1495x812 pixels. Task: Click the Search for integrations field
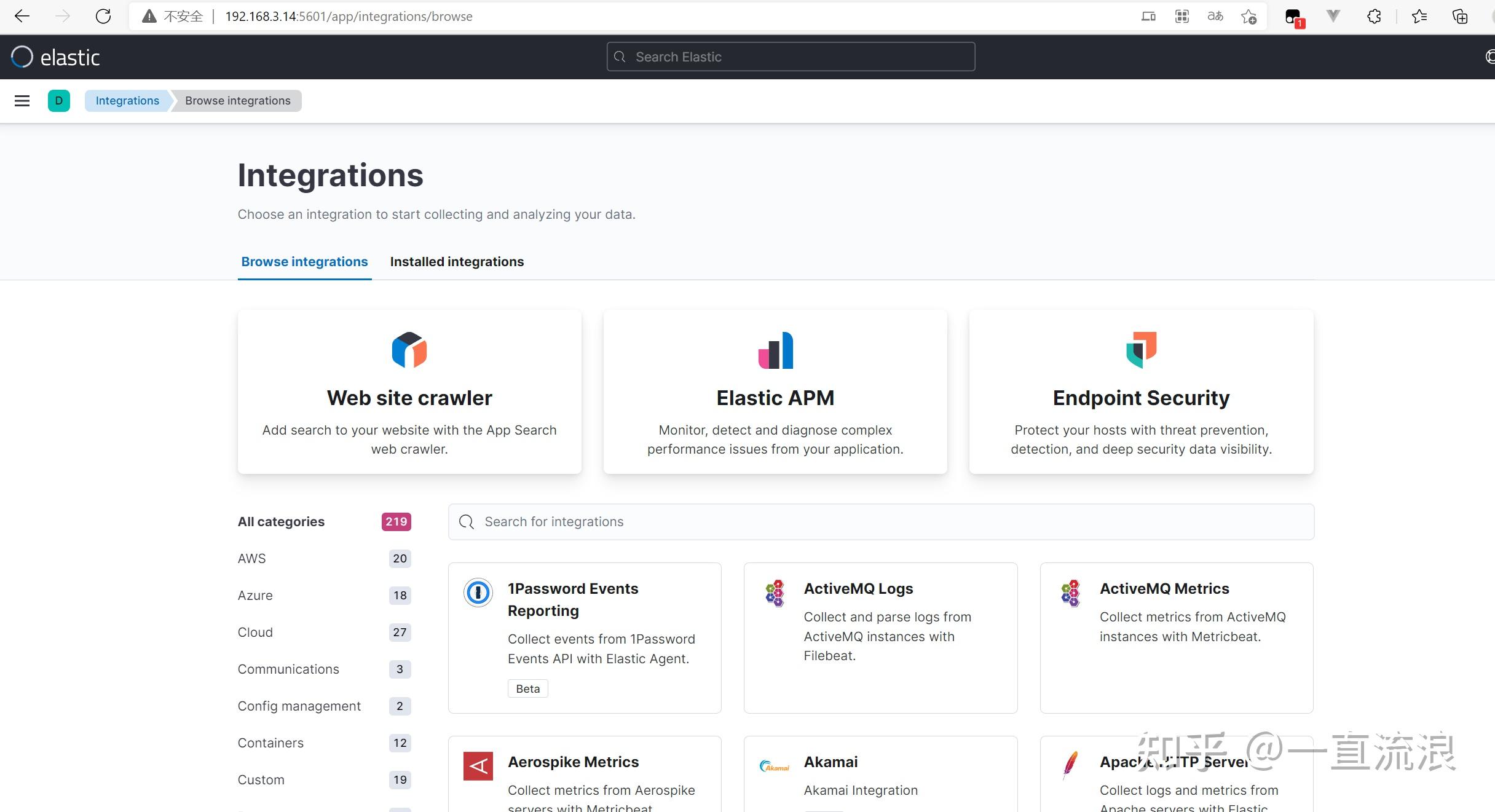click(x=880, y=522)
